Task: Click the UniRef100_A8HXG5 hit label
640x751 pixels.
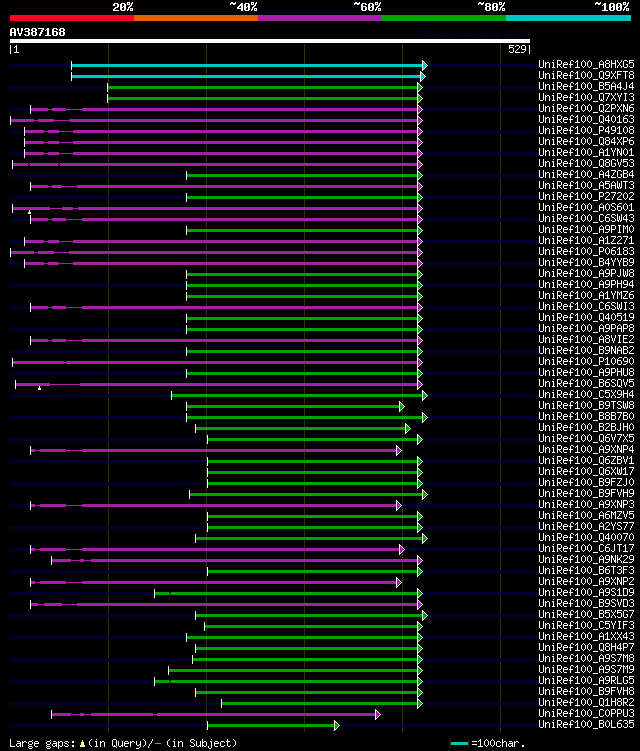Action: tap(586, 64)
